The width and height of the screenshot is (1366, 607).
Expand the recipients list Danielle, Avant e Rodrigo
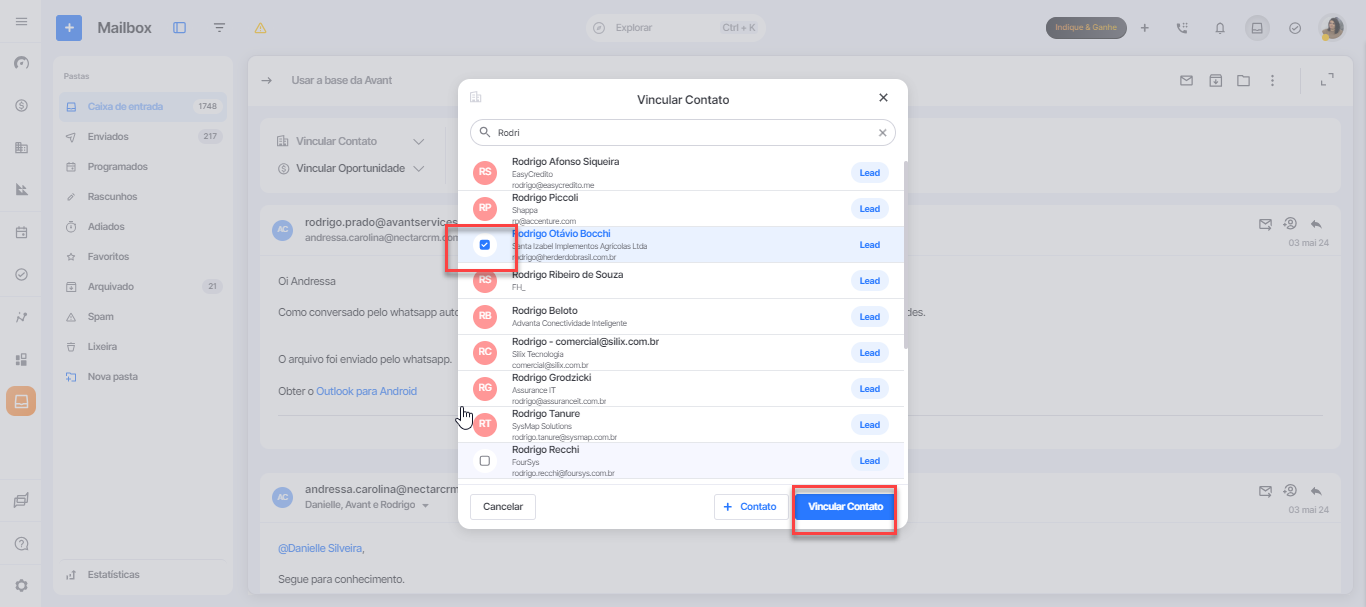[x=424, y=506]
